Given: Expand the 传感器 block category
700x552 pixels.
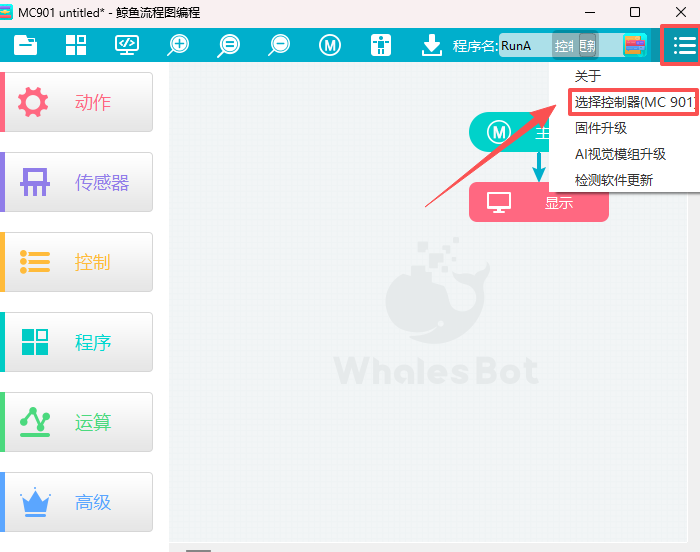Looking at the screenshot, I should (78, 182).
